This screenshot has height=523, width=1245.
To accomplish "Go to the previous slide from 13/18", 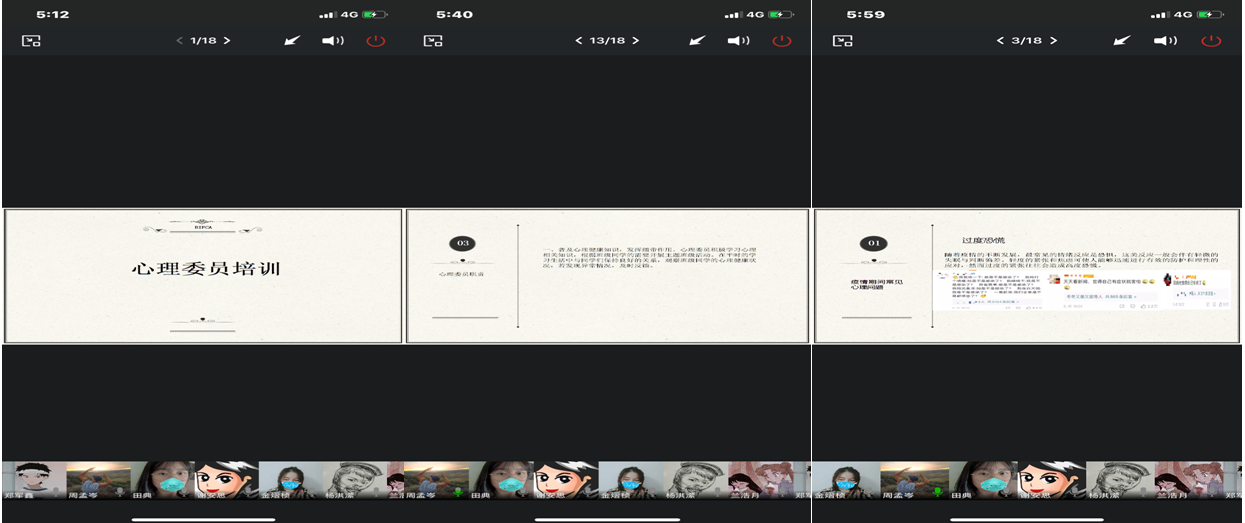I will click(578, 41).
